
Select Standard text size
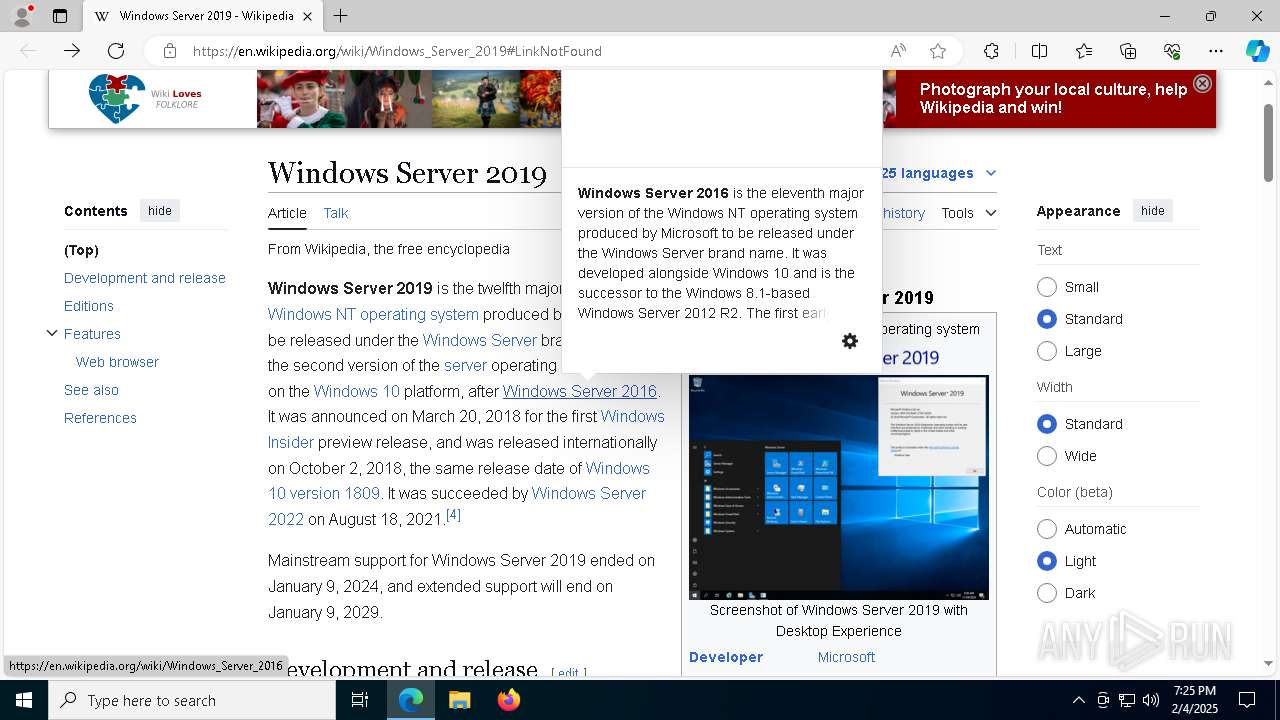coord(1047,319)
